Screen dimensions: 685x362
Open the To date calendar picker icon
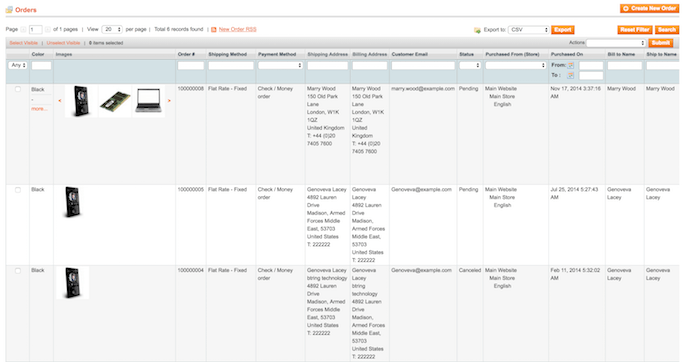[x=571, y=76]
